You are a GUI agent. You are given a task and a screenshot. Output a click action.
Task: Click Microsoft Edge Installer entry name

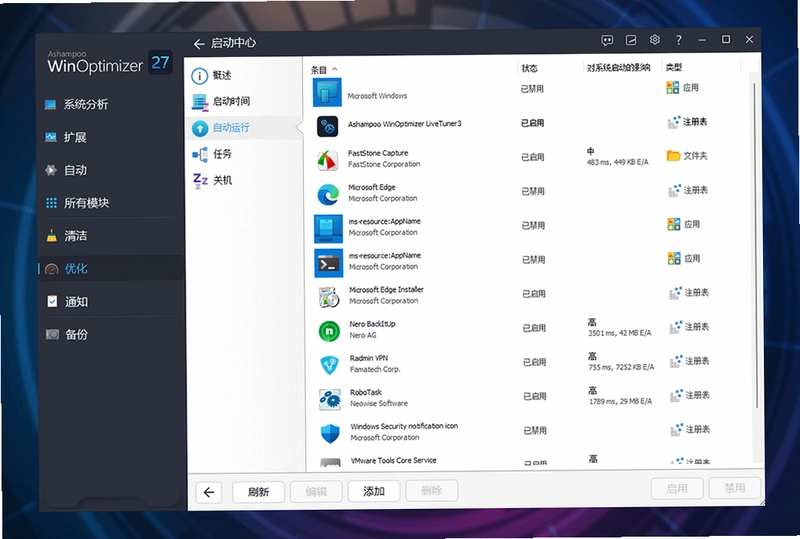point(386,290)
